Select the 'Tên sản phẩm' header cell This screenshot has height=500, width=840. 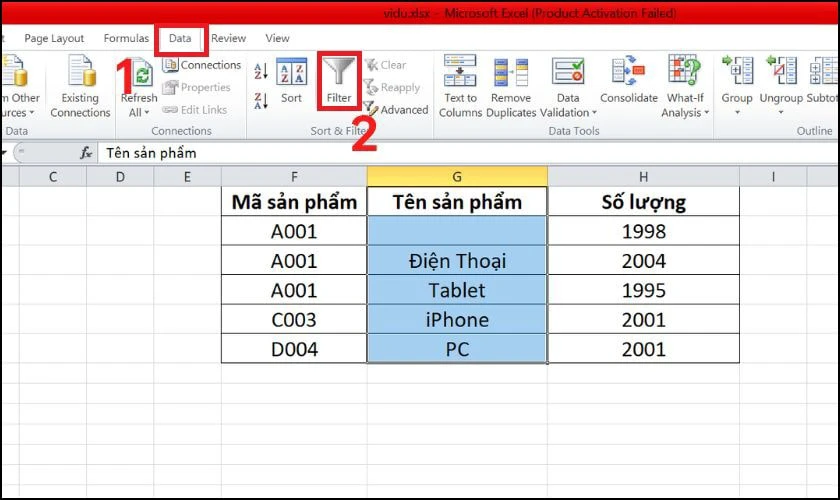pos(457,202)
